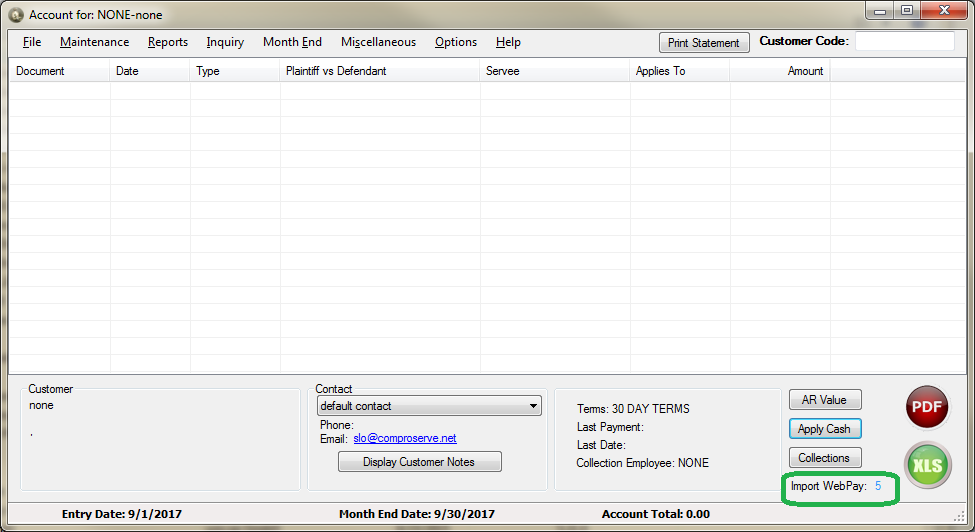Viewport: 975px width, 532px height.
Task: Click Collection Employee: NONE text
Action: [642, 463]
